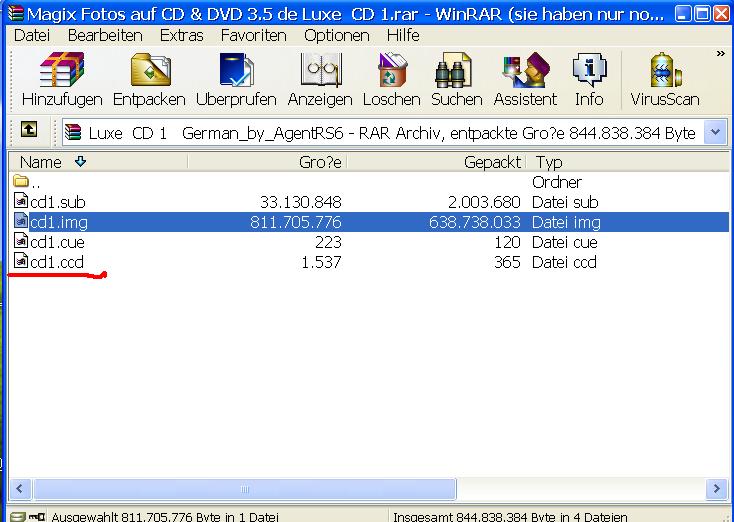The image size is (734, 522).
Task: Click the horizontal scrollbar thumb
Action: pyautogui.click(x=245, y=489)
